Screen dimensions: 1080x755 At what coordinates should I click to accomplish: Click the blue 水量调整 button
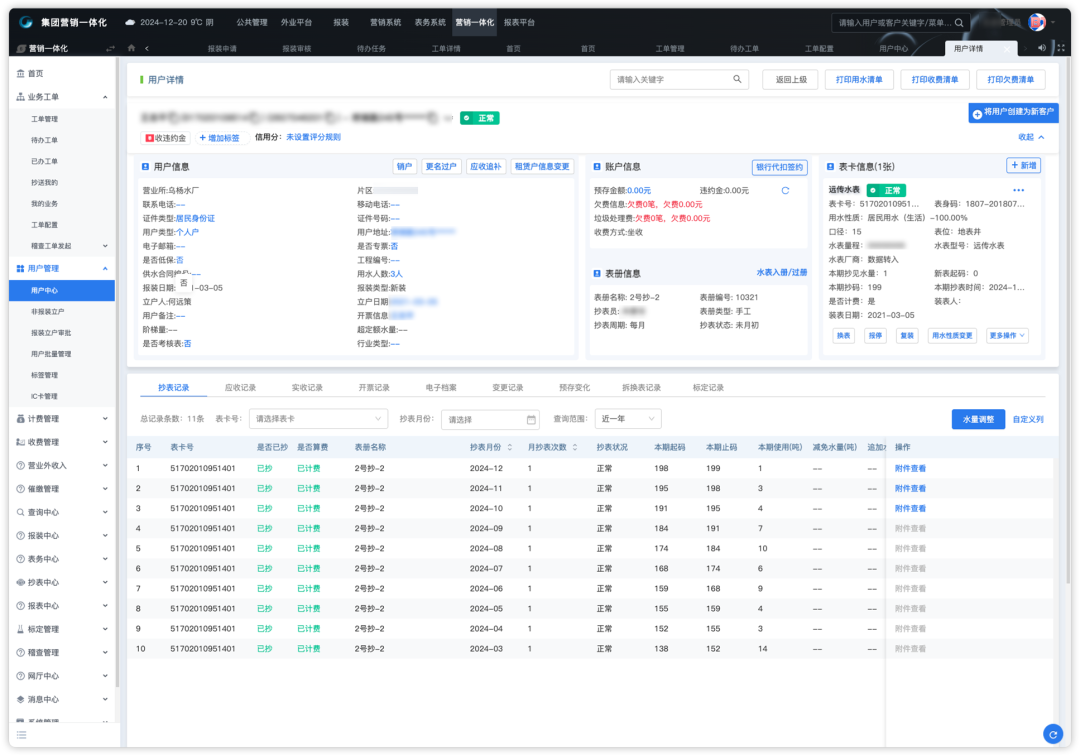point(978,419)
